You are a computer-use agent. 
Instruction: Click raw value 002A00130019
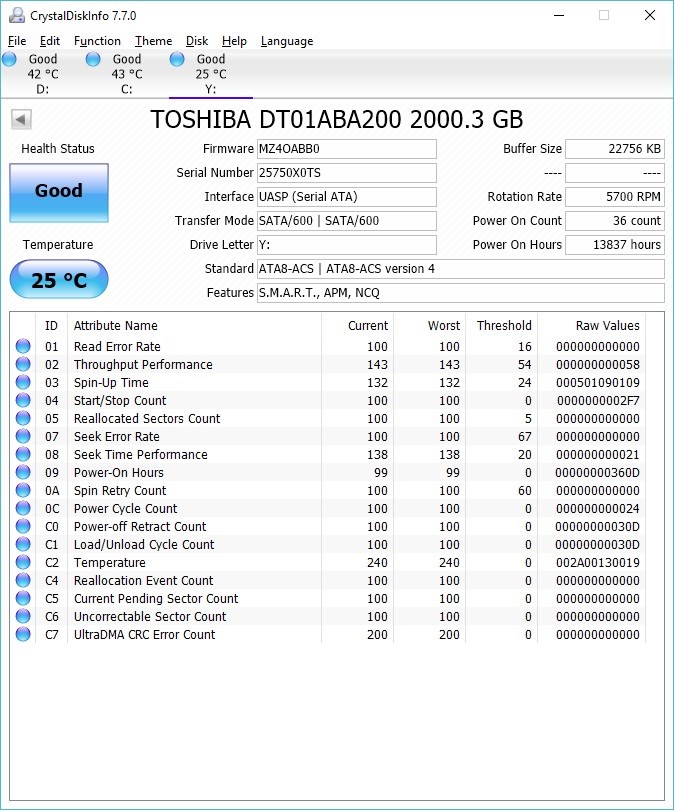click(x=598, y=562)
